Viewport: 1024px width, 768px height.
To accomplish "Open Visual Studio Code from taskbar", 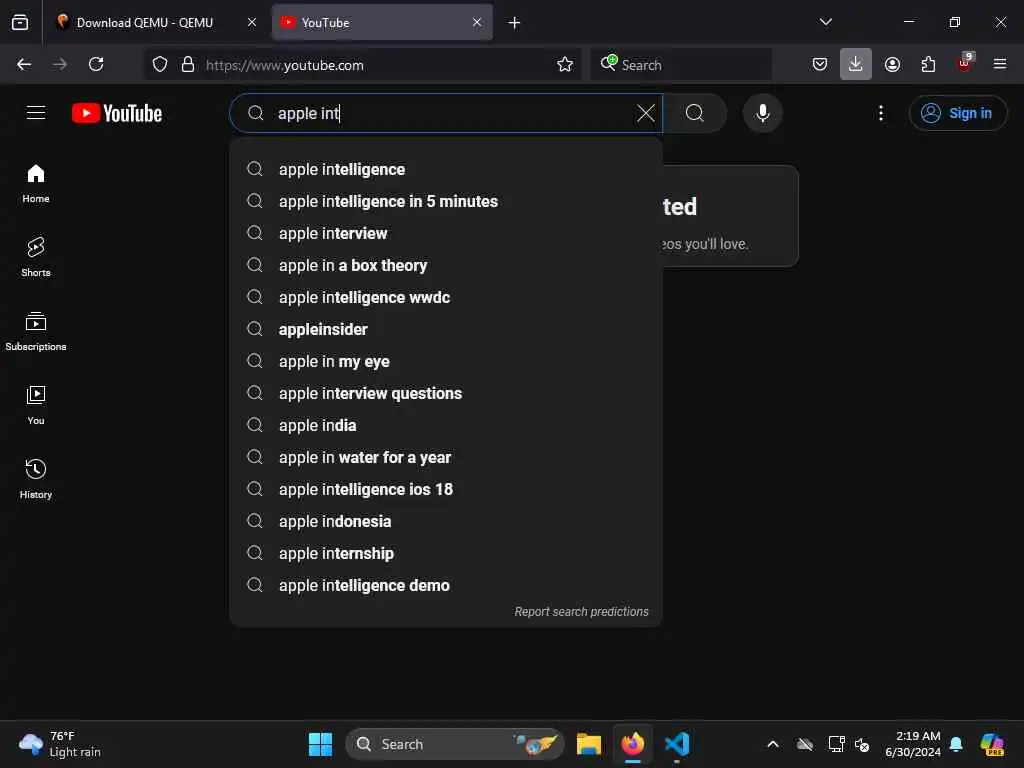I will click(x=677, y=744).
